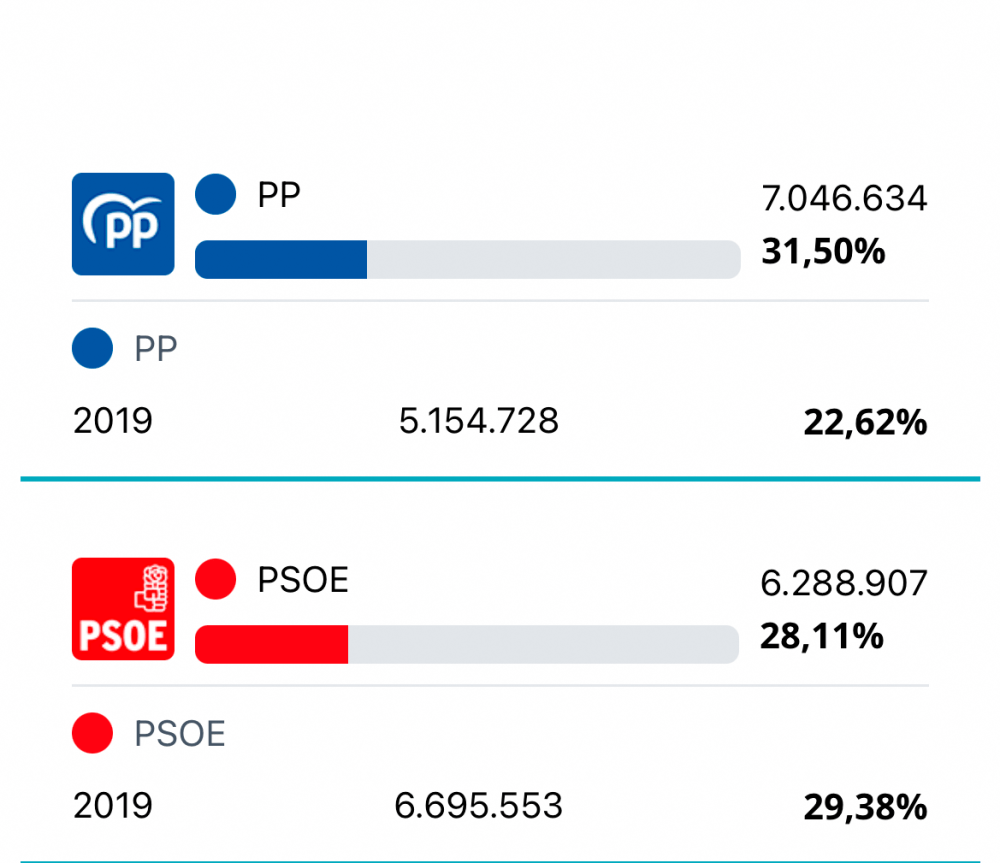The height and width of the screenshot is (863, 1000).
Task: Click the gray PSOE label above 6.695.553
Action: [x=180, y=734]
